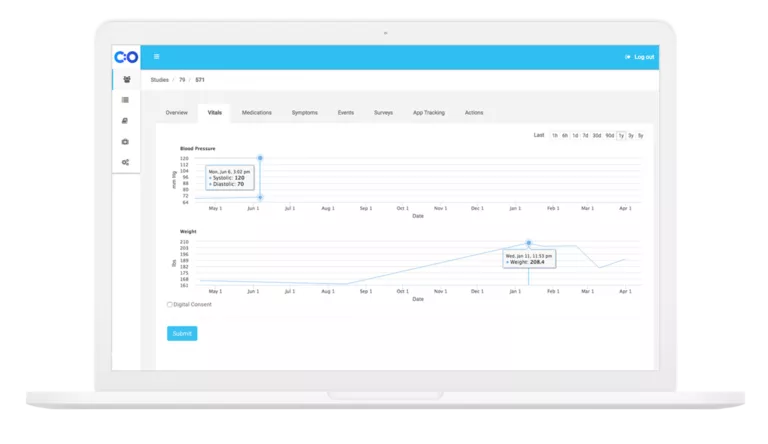Select the 7d time range option
This screenshot has width=768, height=444.
click(x=585, y=136)
